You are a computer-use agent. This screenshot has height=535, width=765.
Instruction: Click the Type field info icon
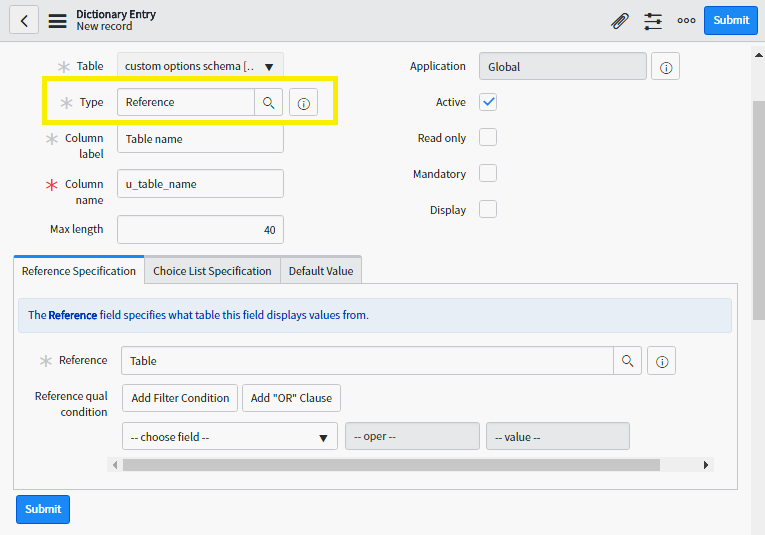point(304,103)
